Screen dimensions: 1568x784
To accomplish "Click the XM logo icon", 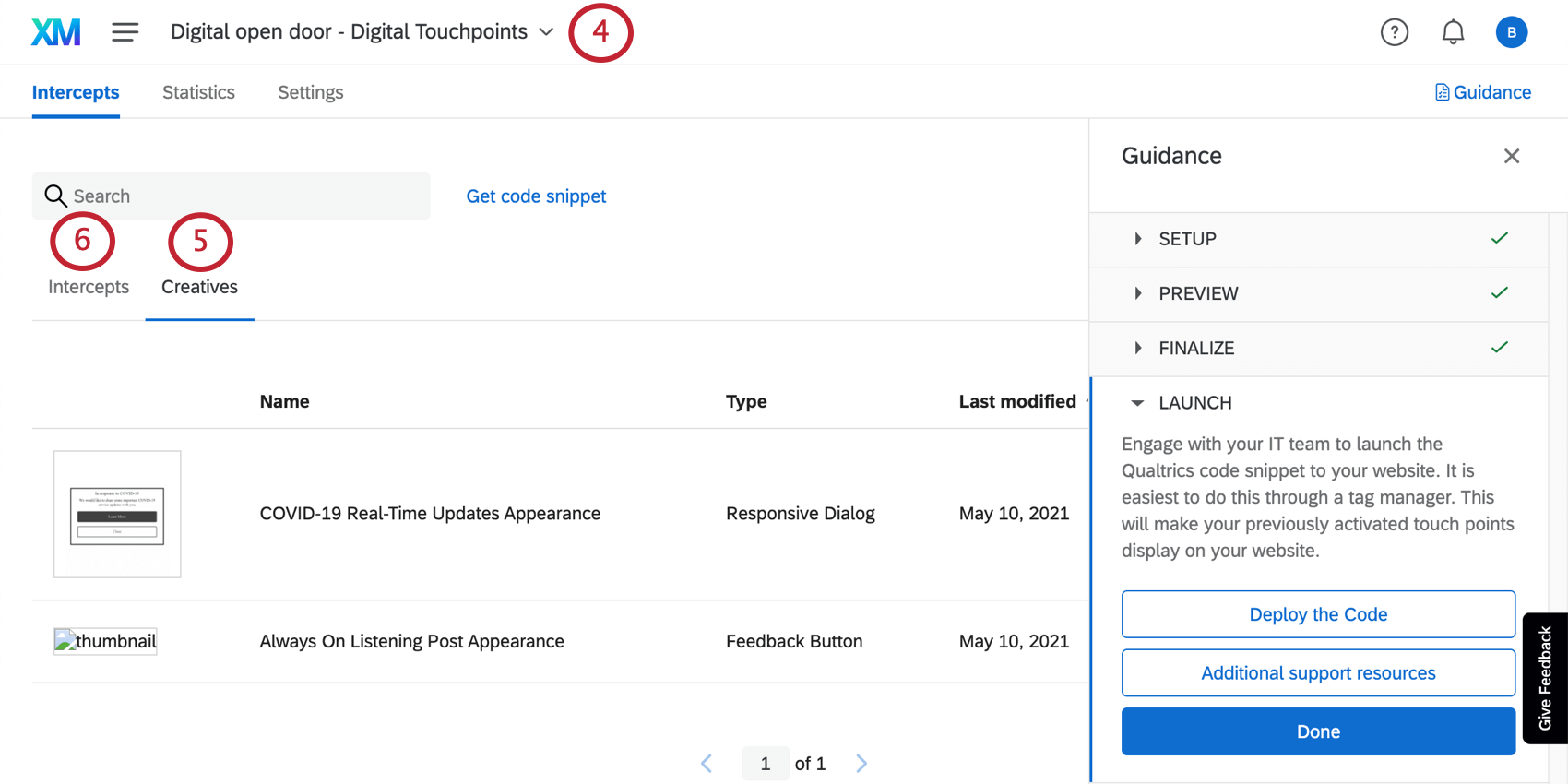I will tap(56, 32).
